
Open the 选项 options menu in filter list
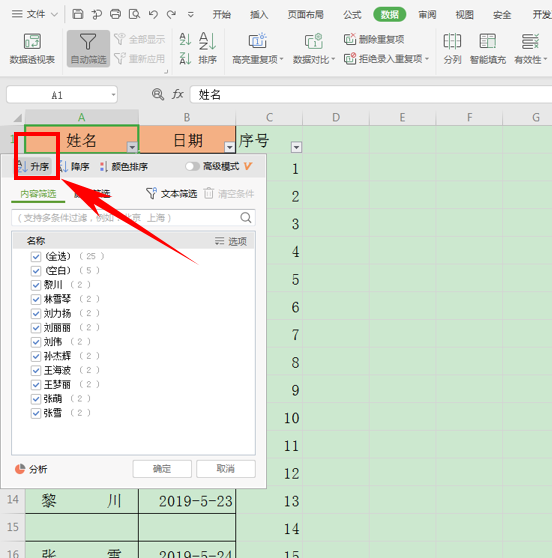point(231,241)
